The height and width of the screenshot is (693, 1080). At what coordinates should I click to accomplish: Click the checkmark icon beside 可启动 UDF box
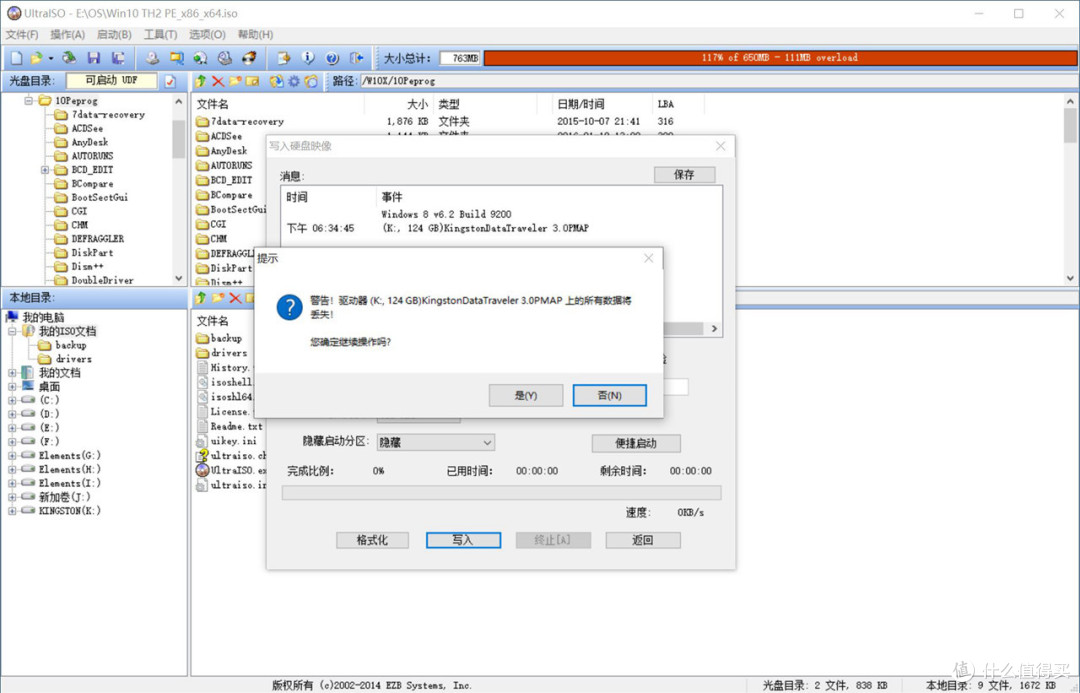(169, 81)
